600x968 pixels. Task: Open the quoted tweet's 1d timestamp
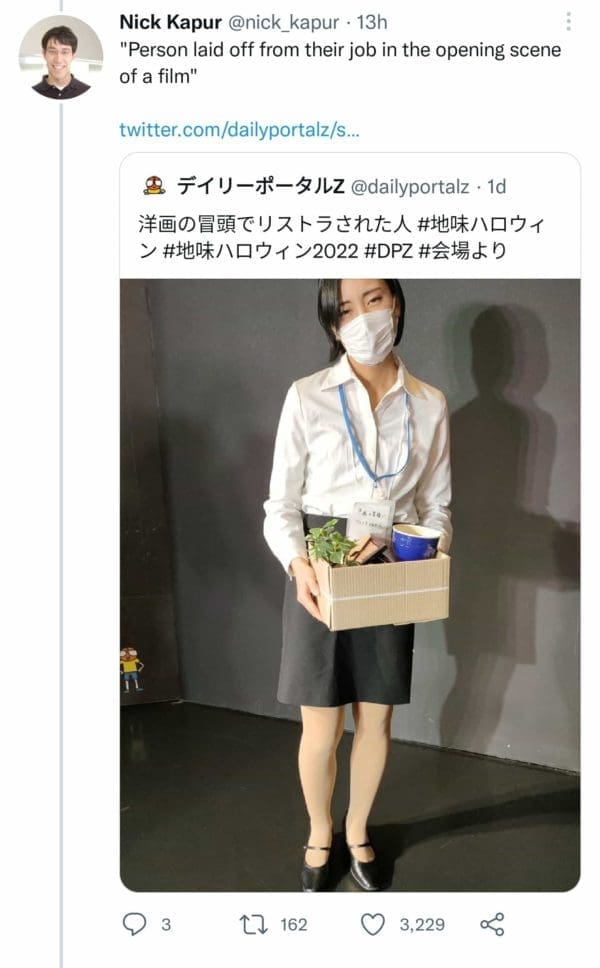click(x=496, y=186)
